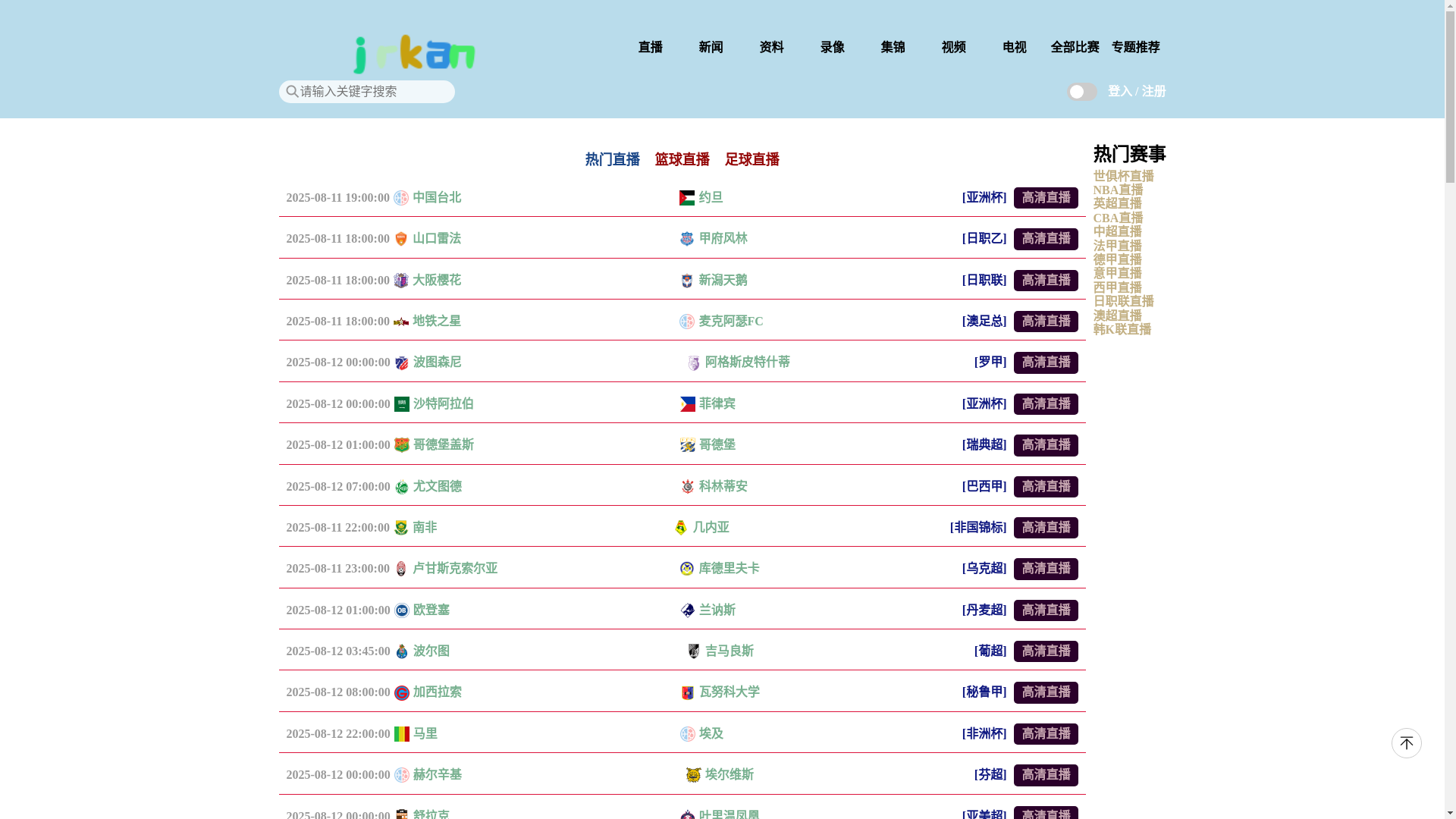1456x819 pixels.
Task: Click 约旦 flag icon
Action: click(687, 198)
